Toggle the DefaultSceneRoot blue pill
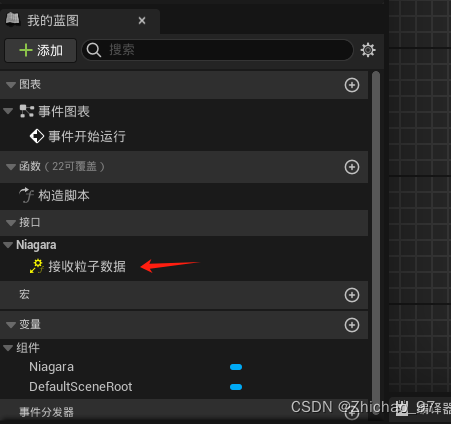Screen dimensions: 451x424 click(x=236, y=387)
